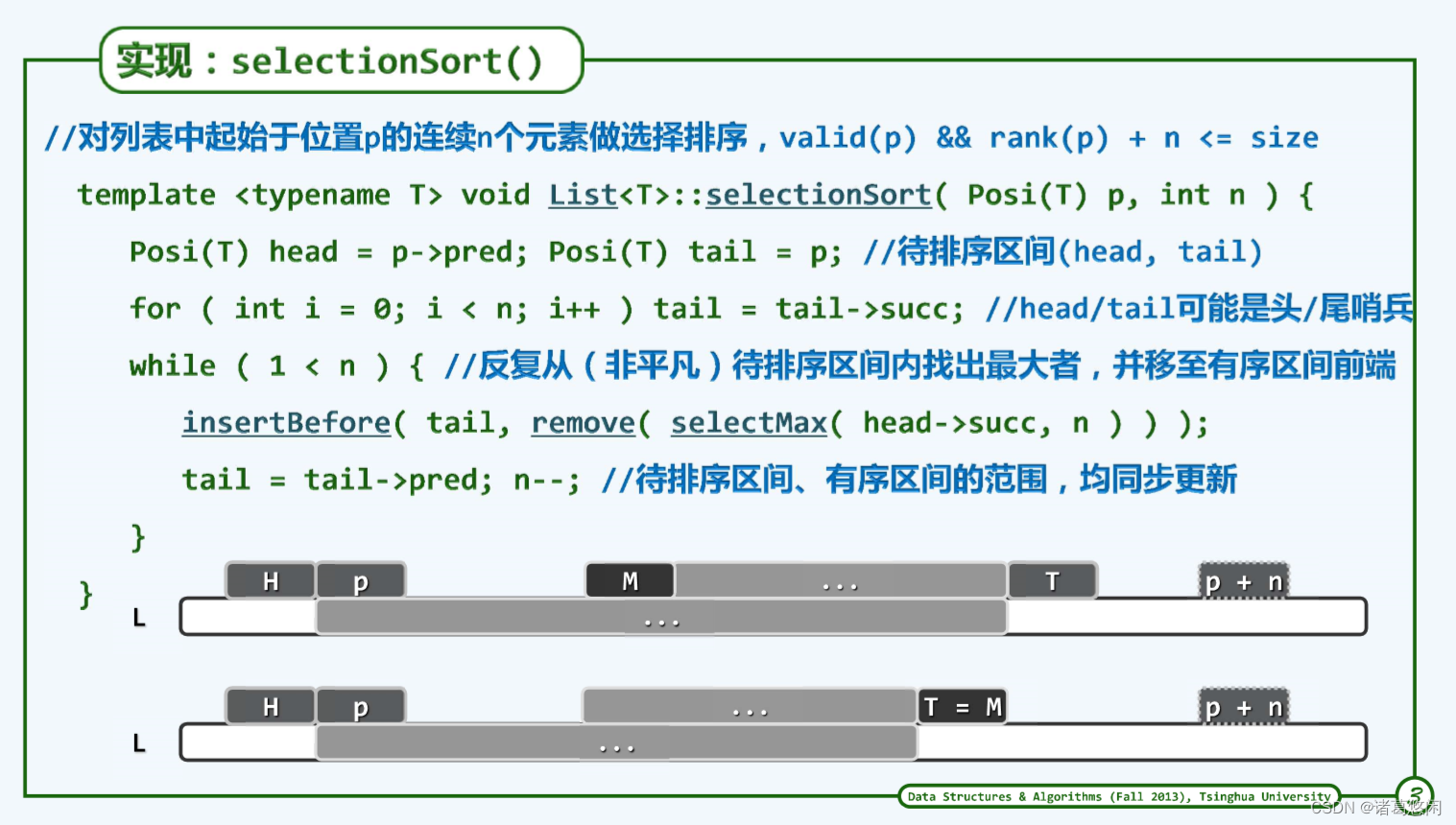The height and width of the screenshot is (825, 1456).
Task: Click the T block in the upper diagram
Action: click(x=1052, y=581)
